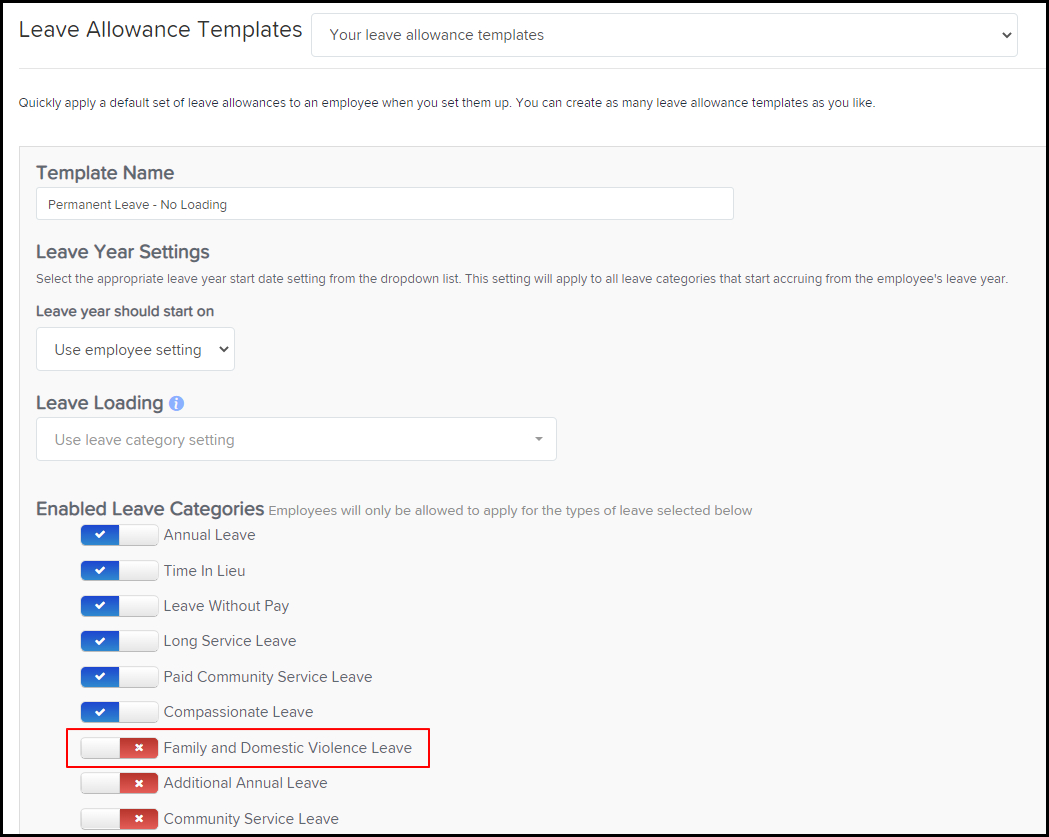Click the Long Service Leave label

pyautogui.click(x=229, y=641)
